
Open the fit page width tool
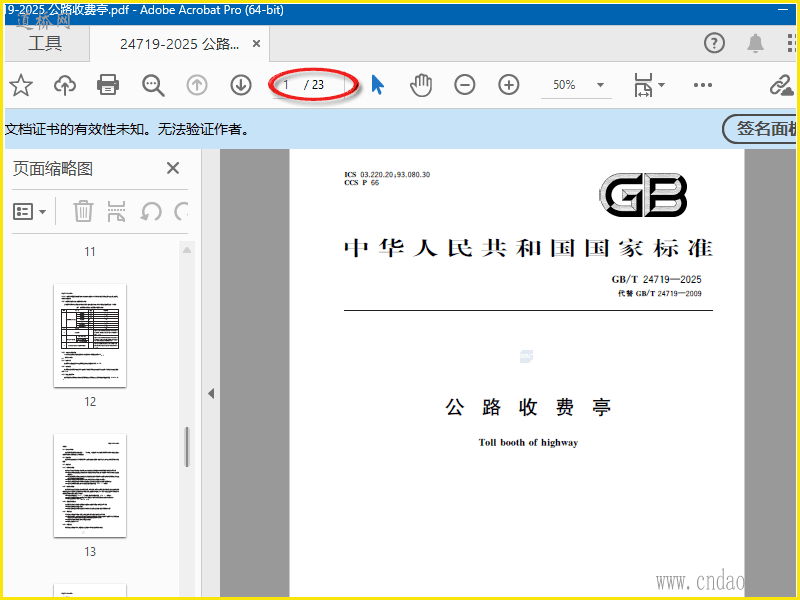pos(643,85)
